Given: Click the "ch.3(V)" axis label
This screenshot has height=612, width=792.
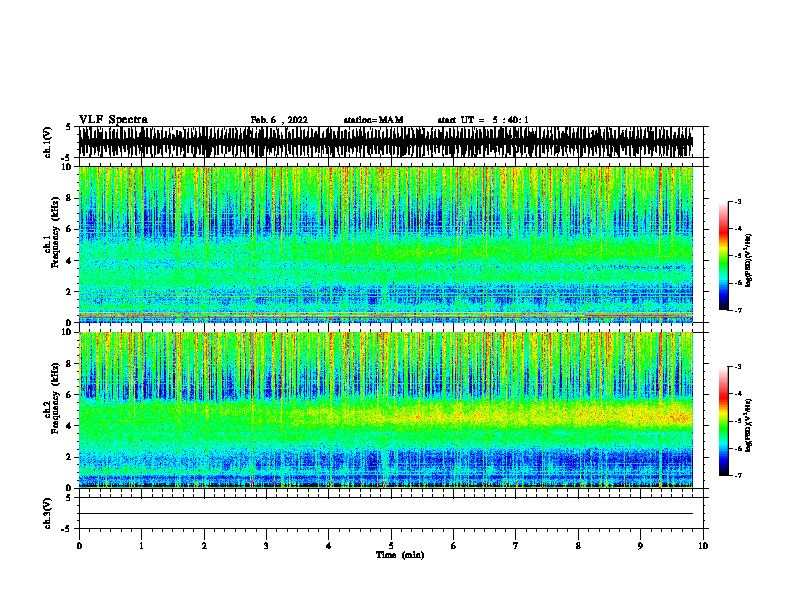Looking at the screenshot, I should point(47,514).
